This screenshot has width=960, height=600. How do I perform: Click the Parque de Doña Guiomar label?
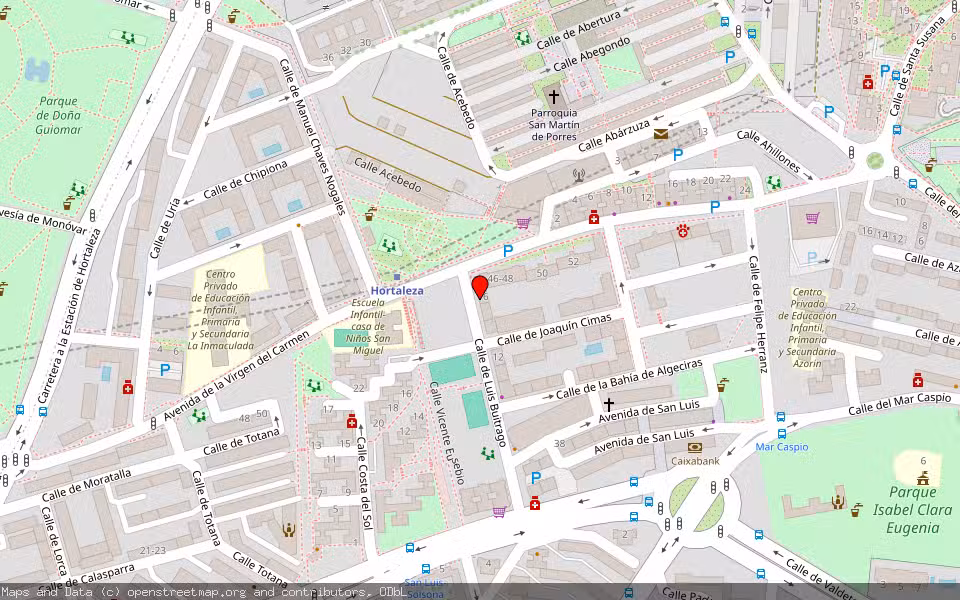pos(58,115)
